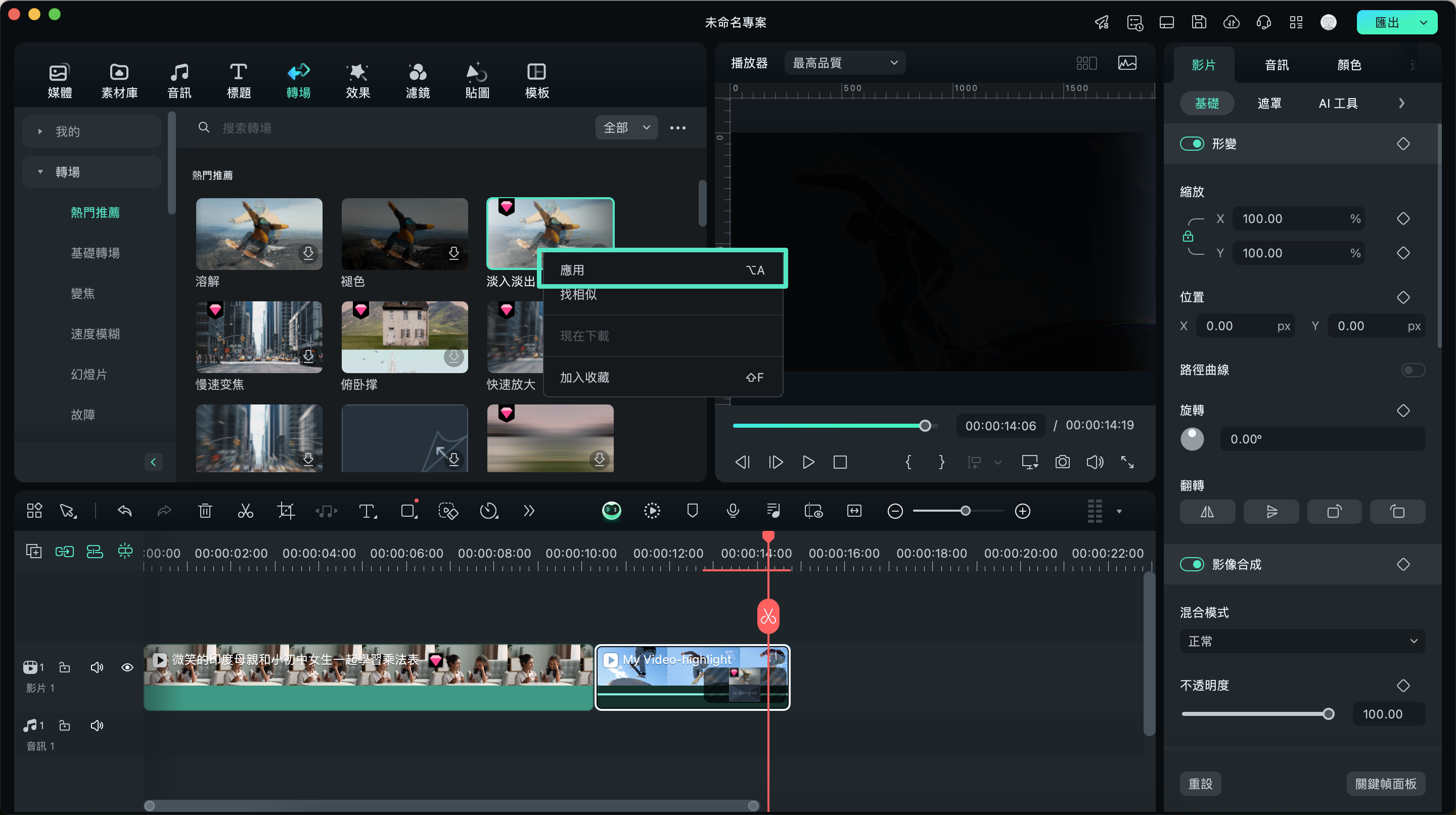Image resolution: width=1456 pixels, height=815 pixels.
Task: Click the 重設 reset button
Action: 1200,783
